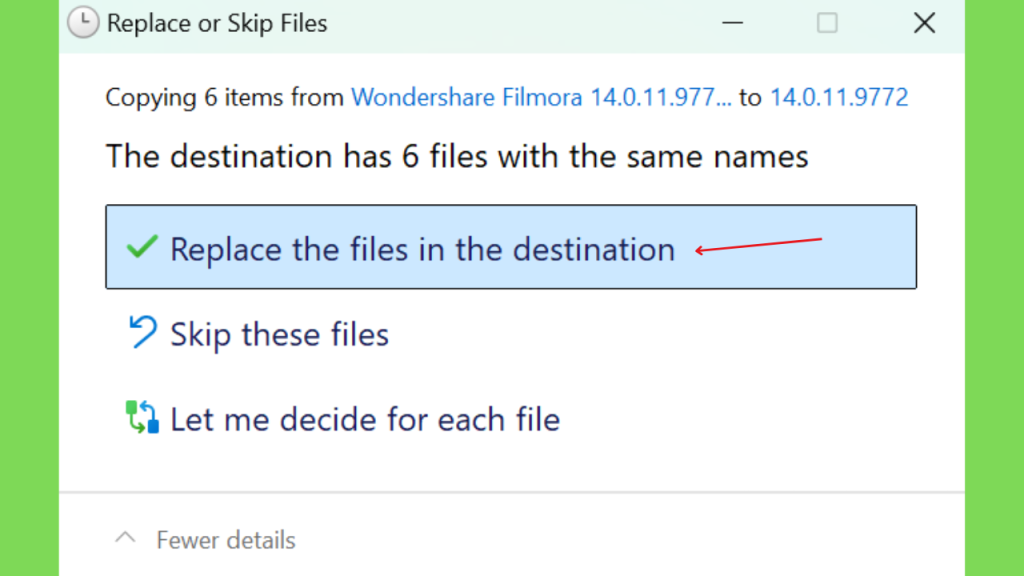Click the greyed-out maximize square button
Screen dimensions: 1024x576
(827, 23)
